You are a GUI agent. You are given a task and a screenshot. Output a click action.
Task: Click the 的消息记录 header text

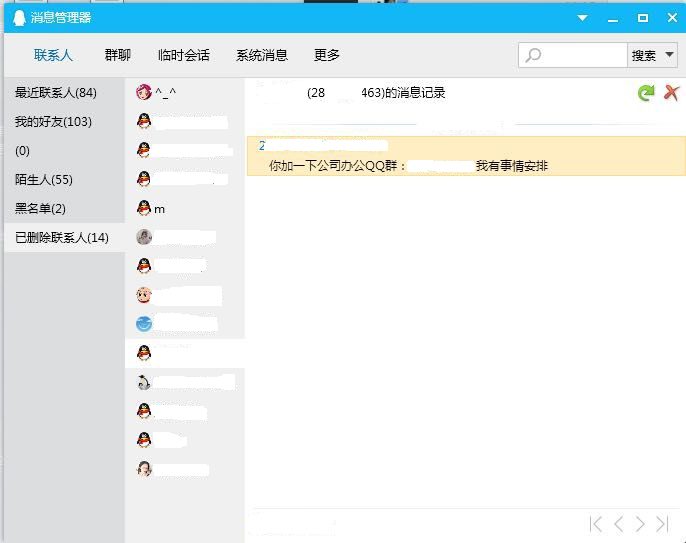coord(415,93)
